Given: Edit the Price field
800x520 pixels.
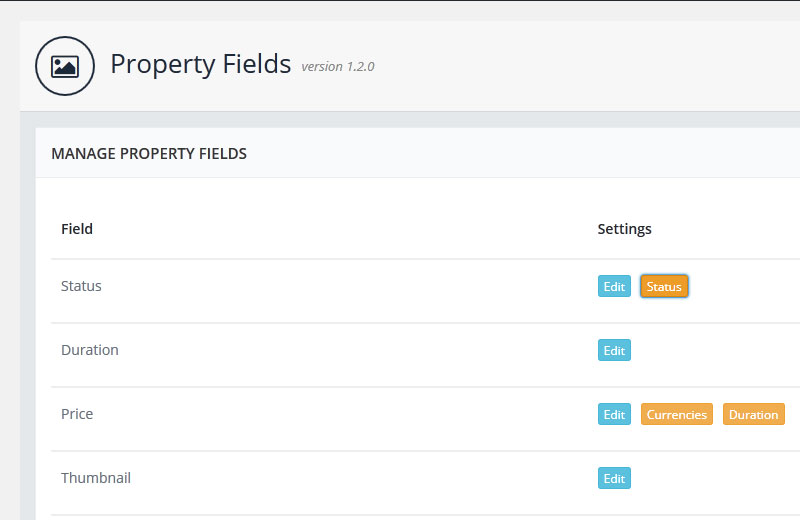Looking at the screenshot, I should click(614, 414).
